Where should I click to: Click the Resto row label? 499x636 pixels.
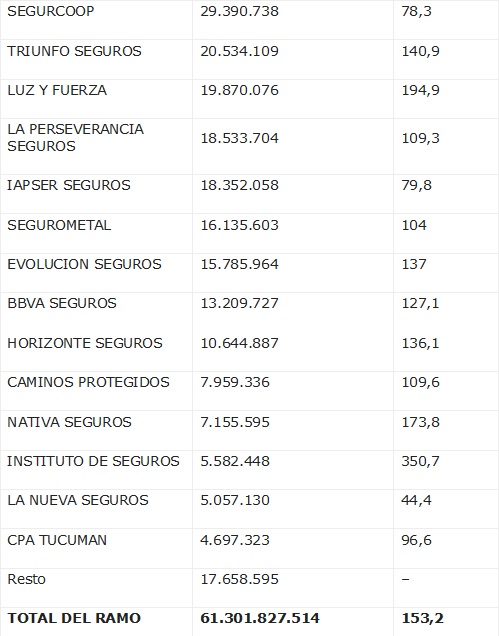26,579
